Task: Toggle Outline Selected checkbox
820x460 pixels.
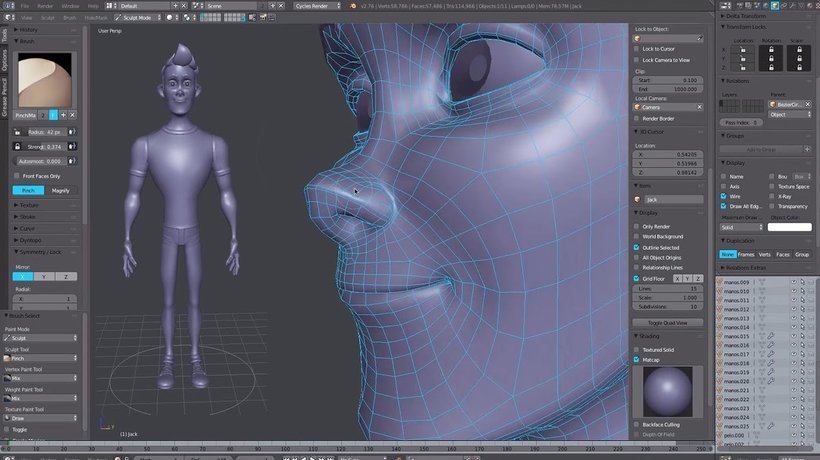Action: pos(636,248)
